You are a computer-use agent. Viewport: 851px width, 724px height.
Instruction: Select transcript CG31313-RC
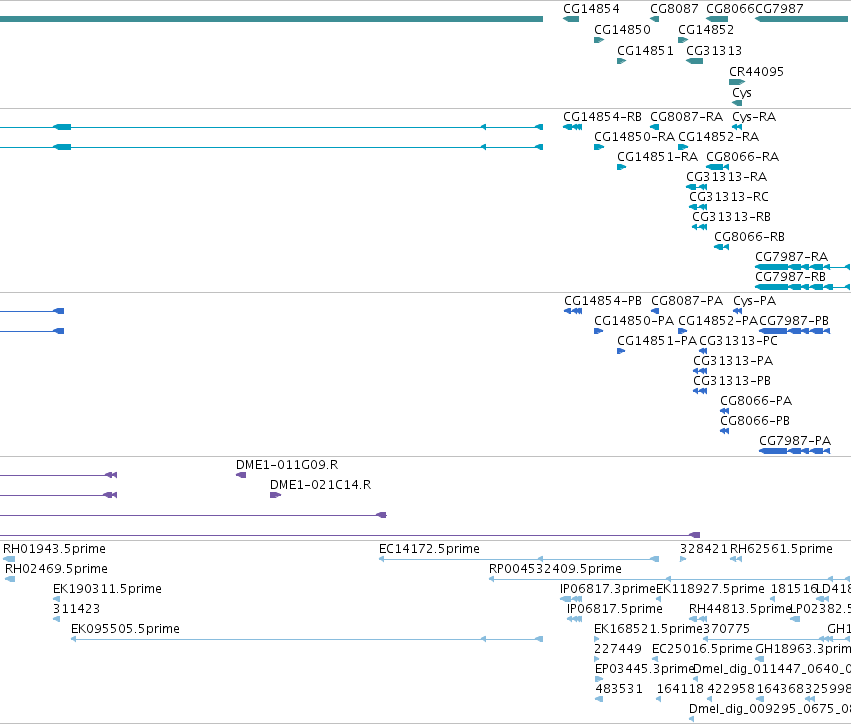point(729,197)
